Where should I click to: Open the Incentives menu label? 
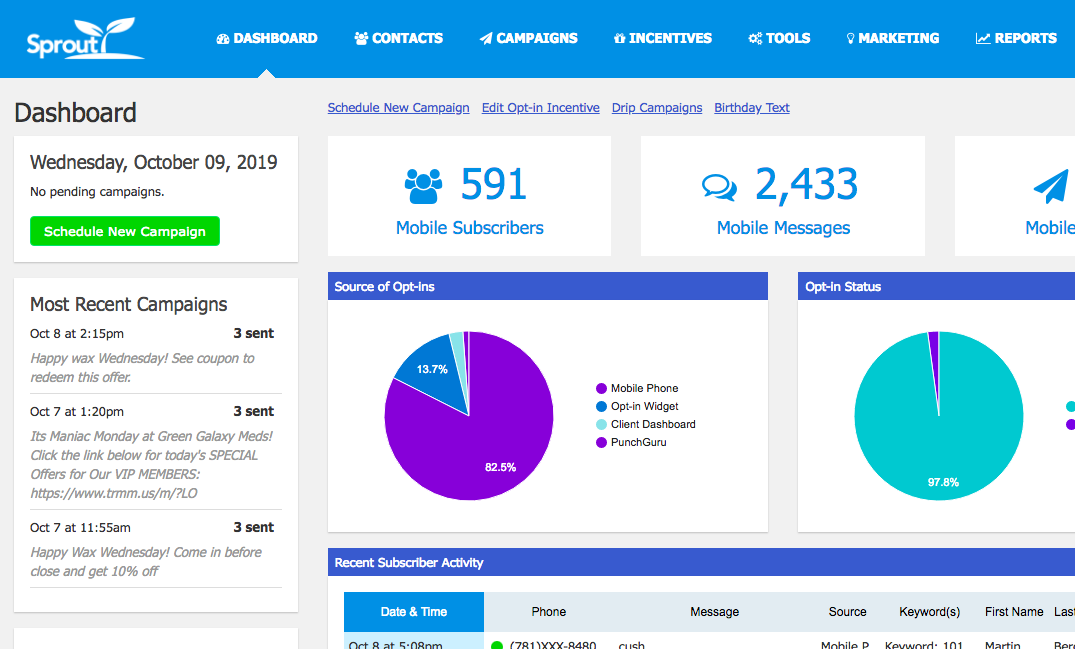(670, 38)
